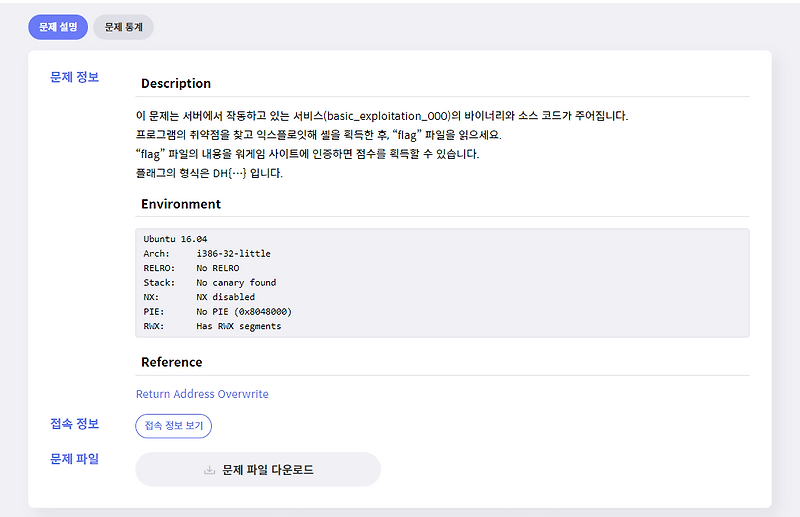Open the 문제 통계 tab
The width and height of the screenshot is (800, 517).
point(124,27)
